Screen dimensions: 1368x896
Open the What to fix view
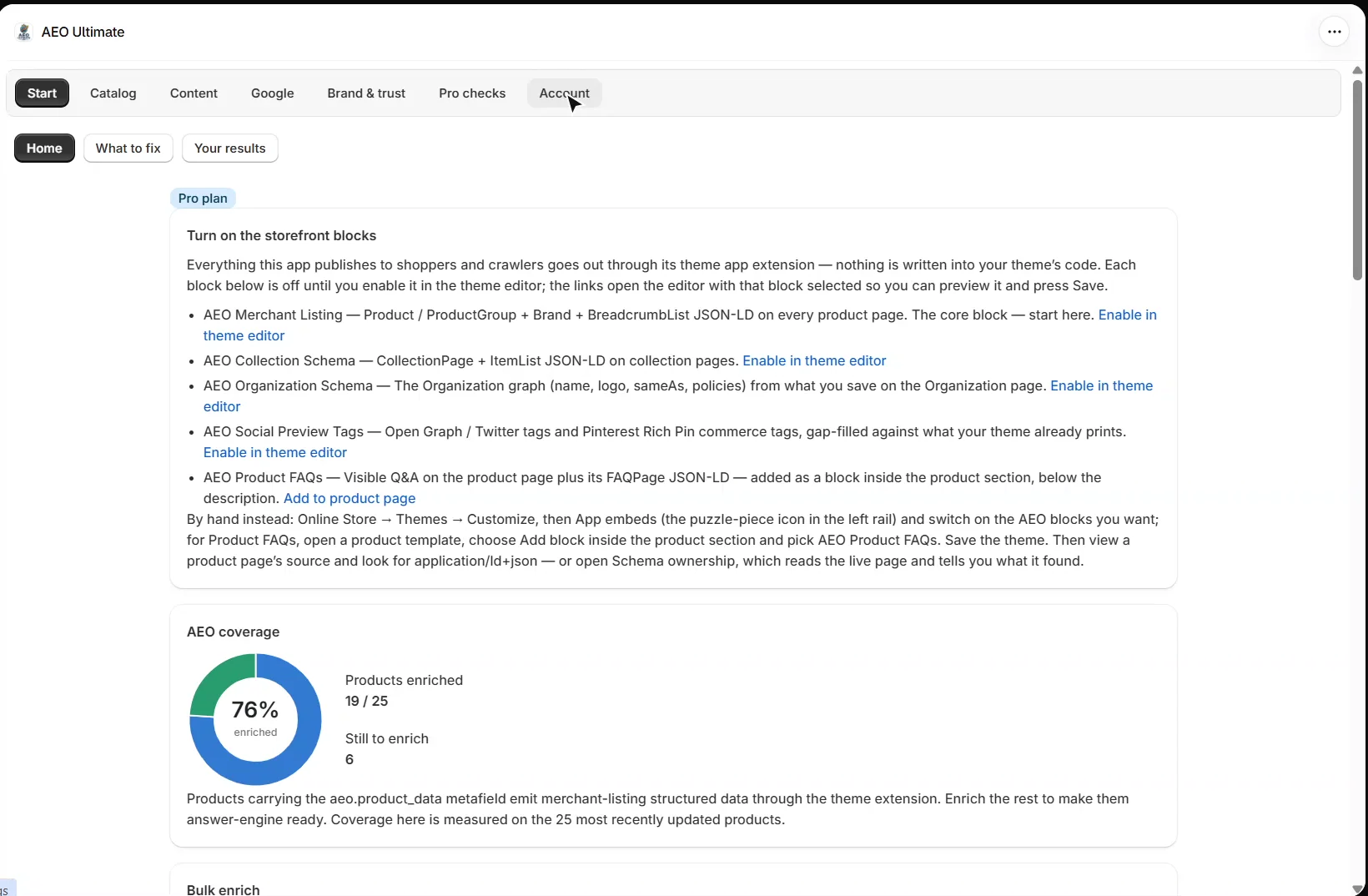click(128, 148)
